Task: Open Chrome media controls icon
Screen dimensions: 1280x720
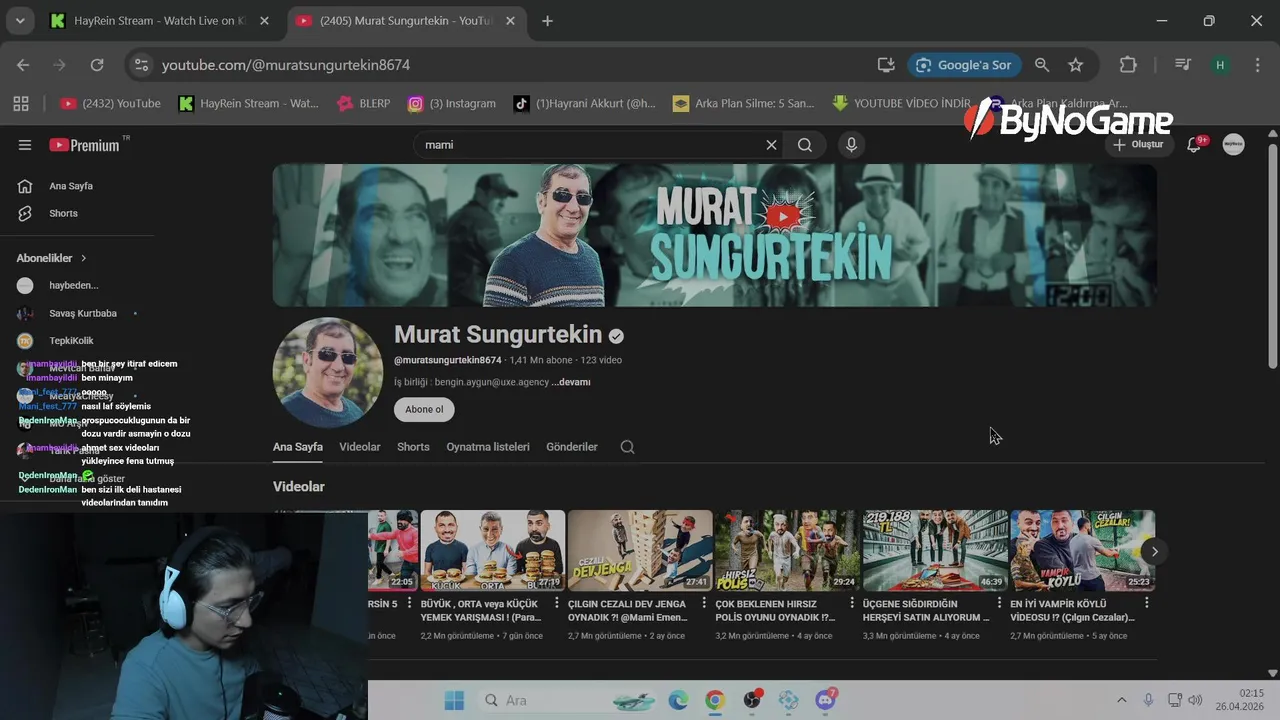Action: 1183,65
